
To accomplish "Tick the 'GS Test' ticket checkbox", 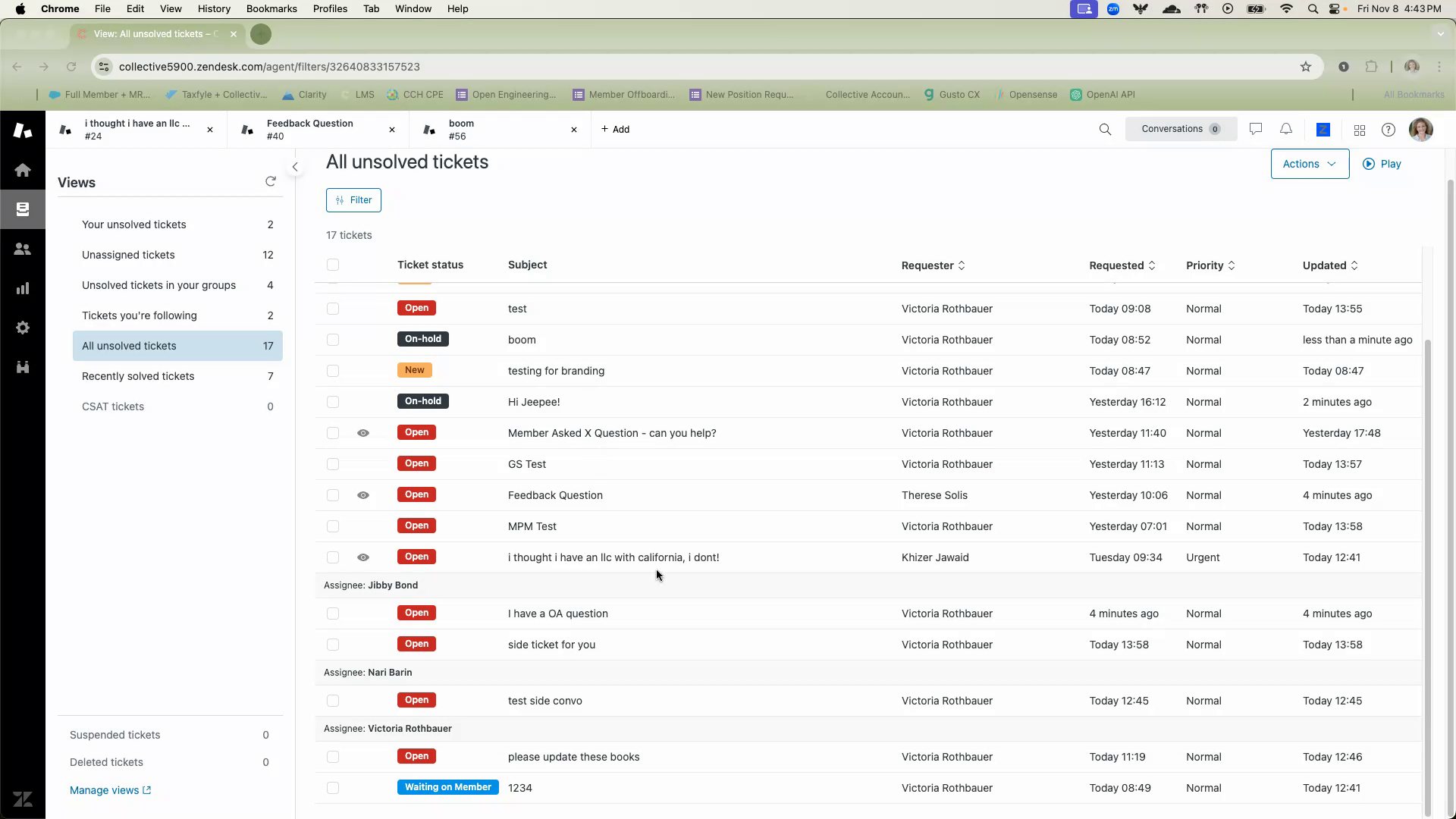I will [333, 464].
